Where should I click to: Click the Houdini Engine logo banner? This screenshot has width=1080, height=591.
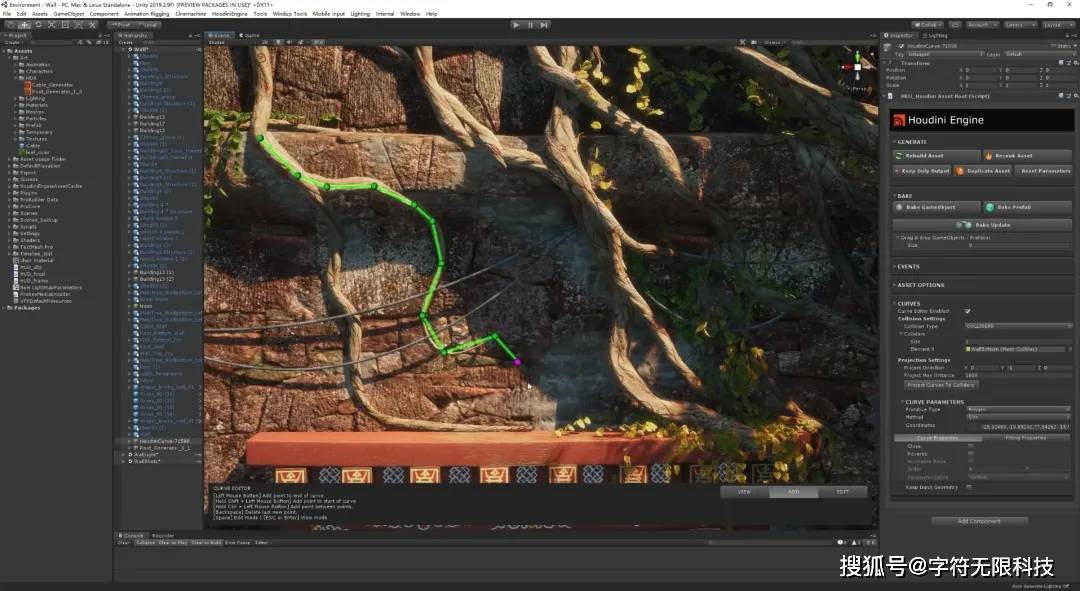click(980, 120)
